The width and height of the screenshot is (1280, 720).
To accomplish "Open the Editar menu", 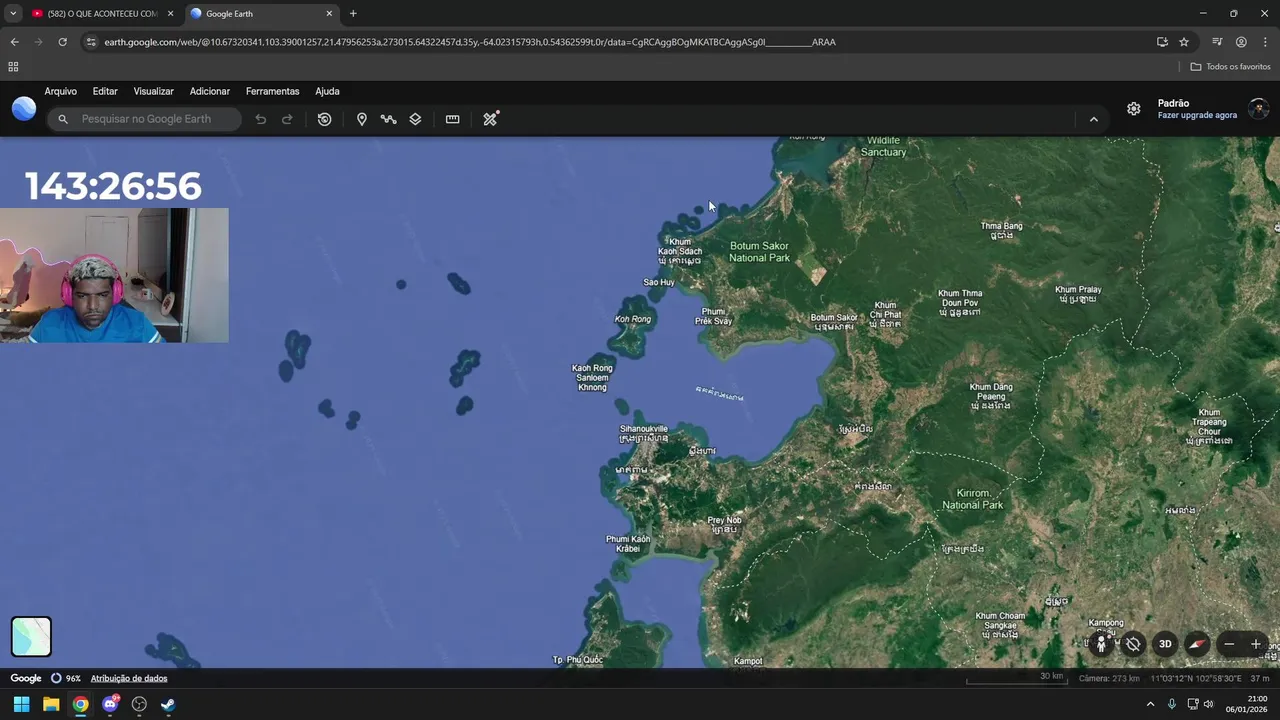I will [105, 91].
